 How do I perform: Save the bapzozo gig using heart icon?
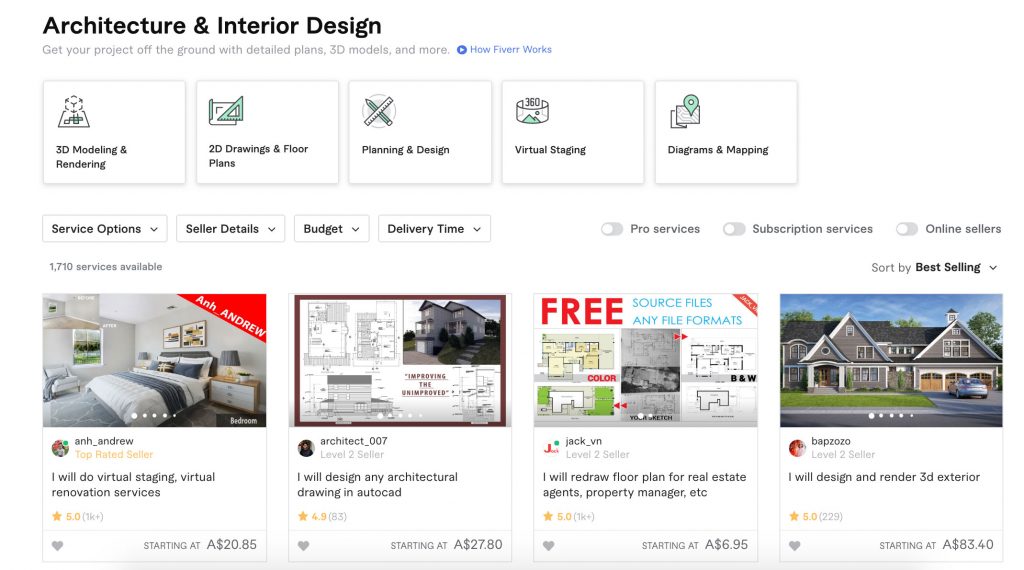(x=795, y=546)
